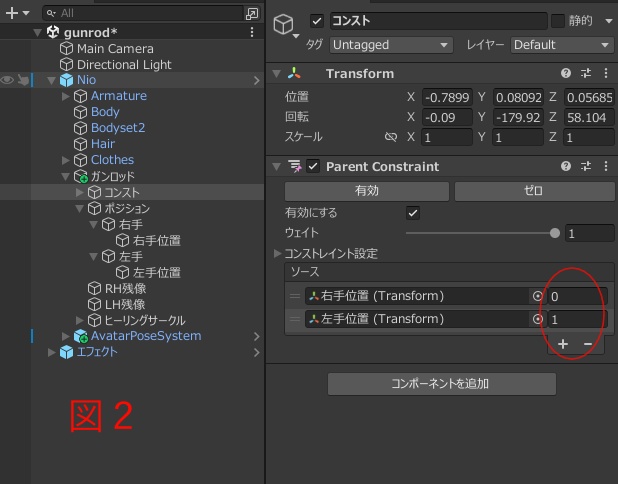Open Transform help reference icon
This screenshot has width=618, height=484.
click(x=566, y=73)
